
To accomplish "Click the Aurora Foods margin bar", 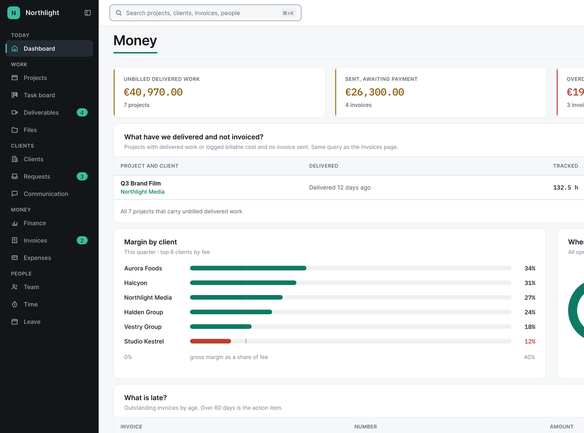I will pos(248,268).
